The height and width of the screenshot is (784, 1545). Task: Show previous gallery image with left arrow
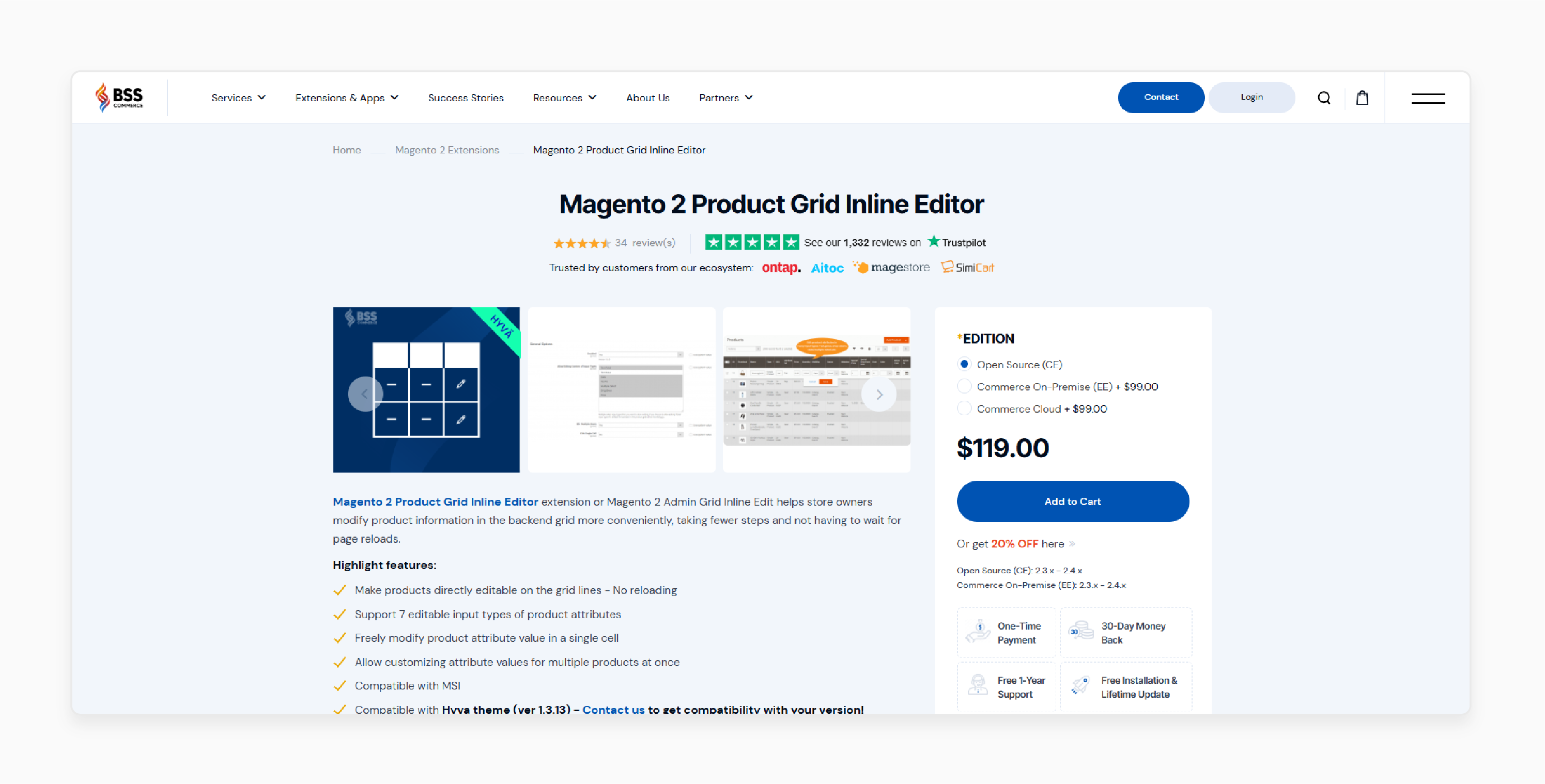[365, 394]
